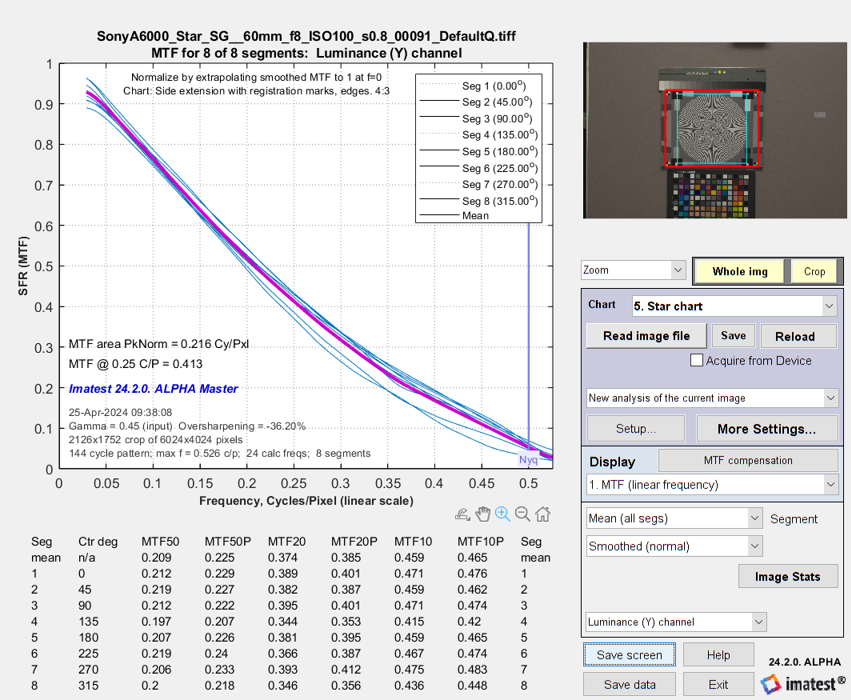Enable Acquire from Device checkbox

pos(697,361)
